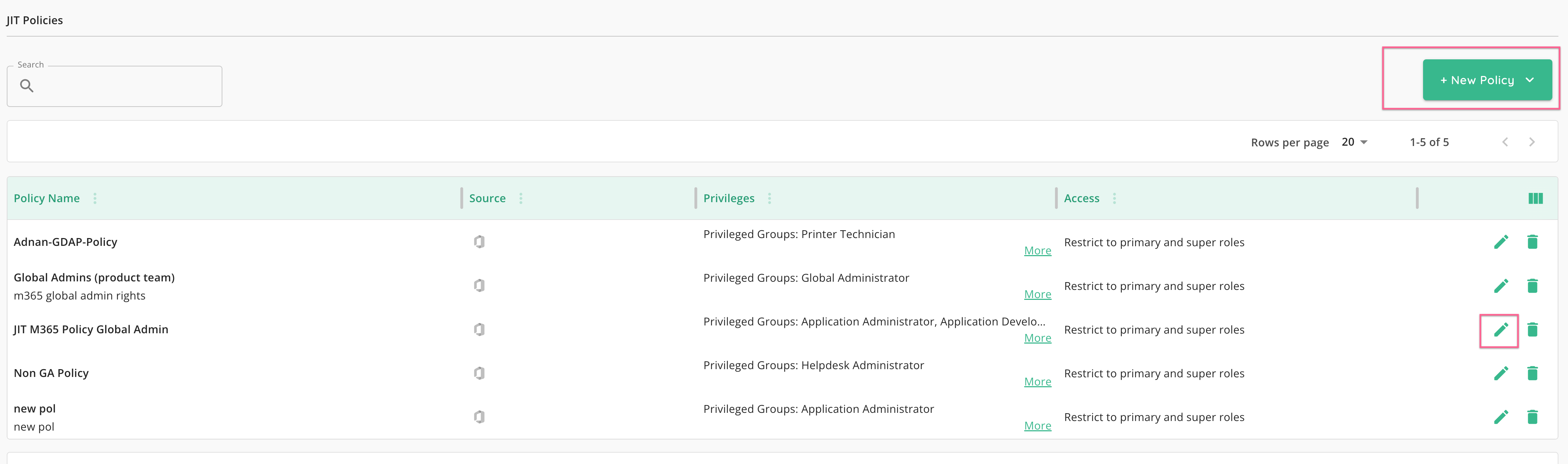
Task: Edit the new pol policy
Action: 1501,417
